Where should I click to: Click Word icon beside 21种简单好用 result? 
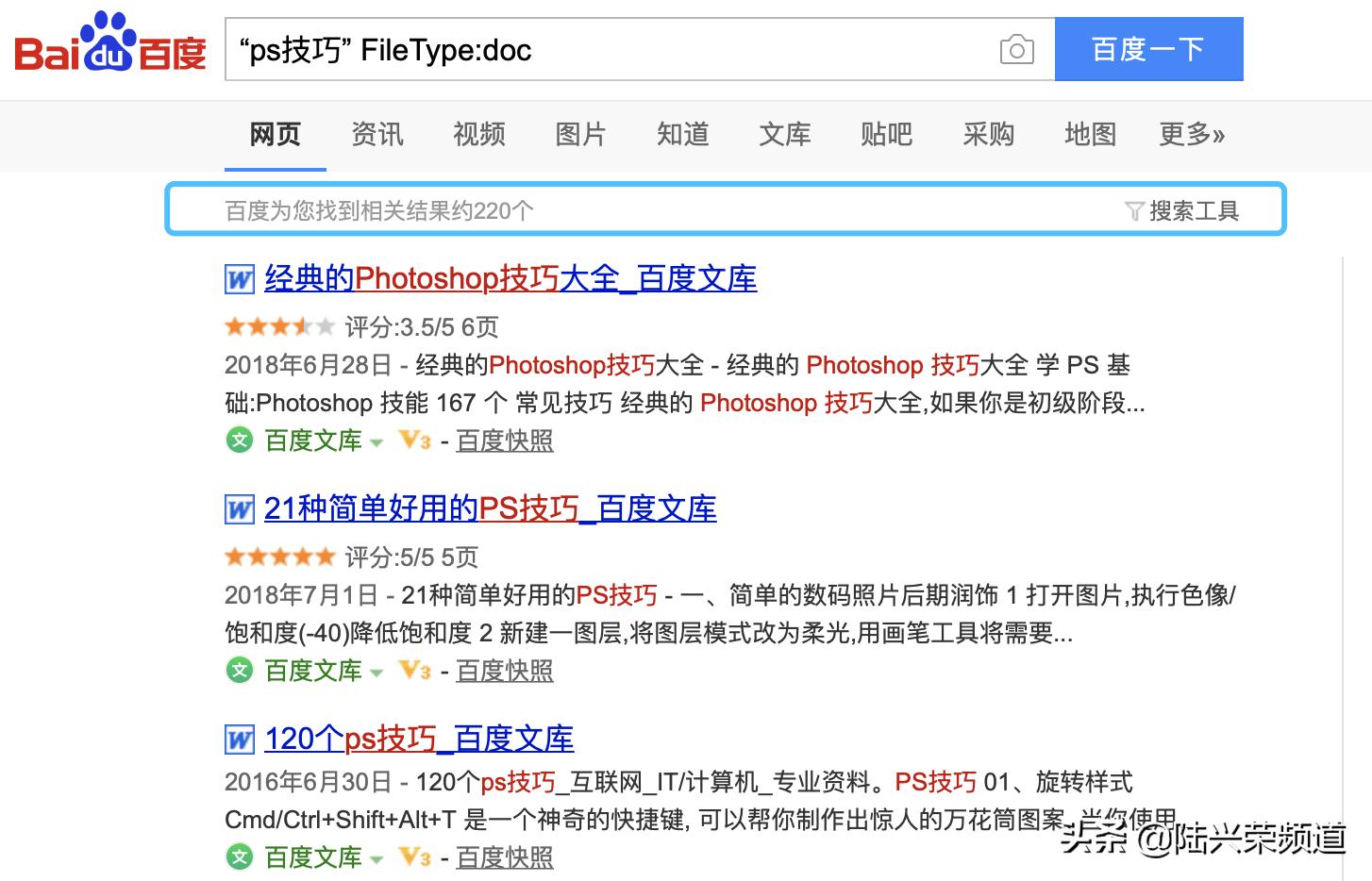coord(240,509)
